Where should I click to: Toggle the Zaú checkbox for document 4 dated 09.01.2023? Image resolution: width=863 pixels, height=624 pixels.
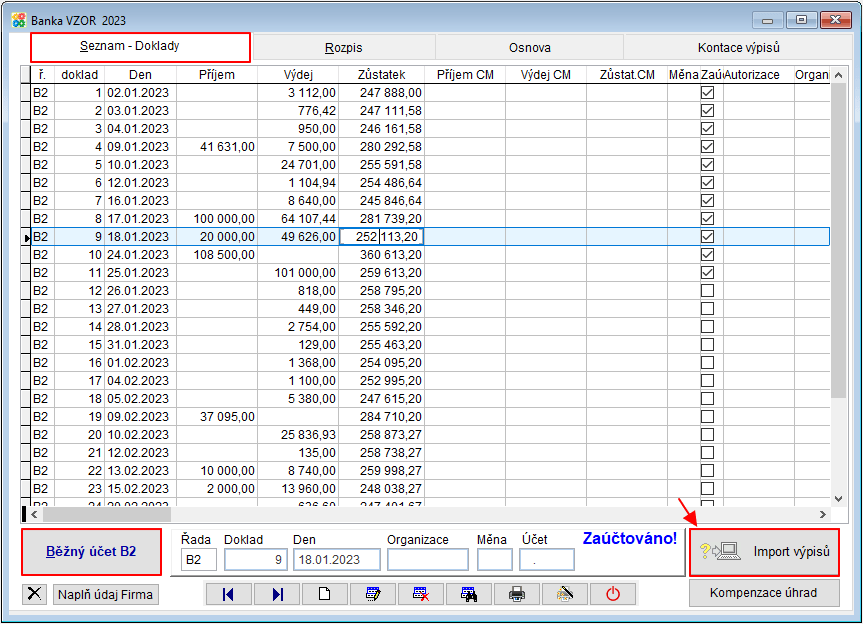[x=707, y=146]
